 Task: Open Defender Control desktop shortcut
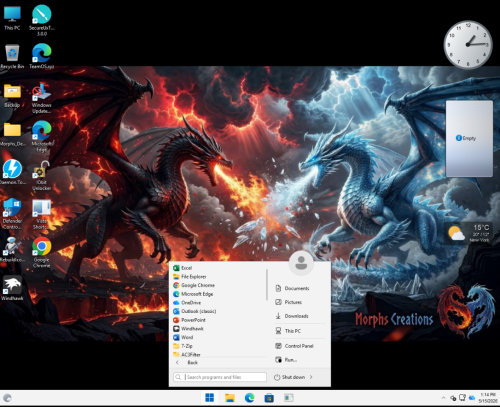click(12, 214)
